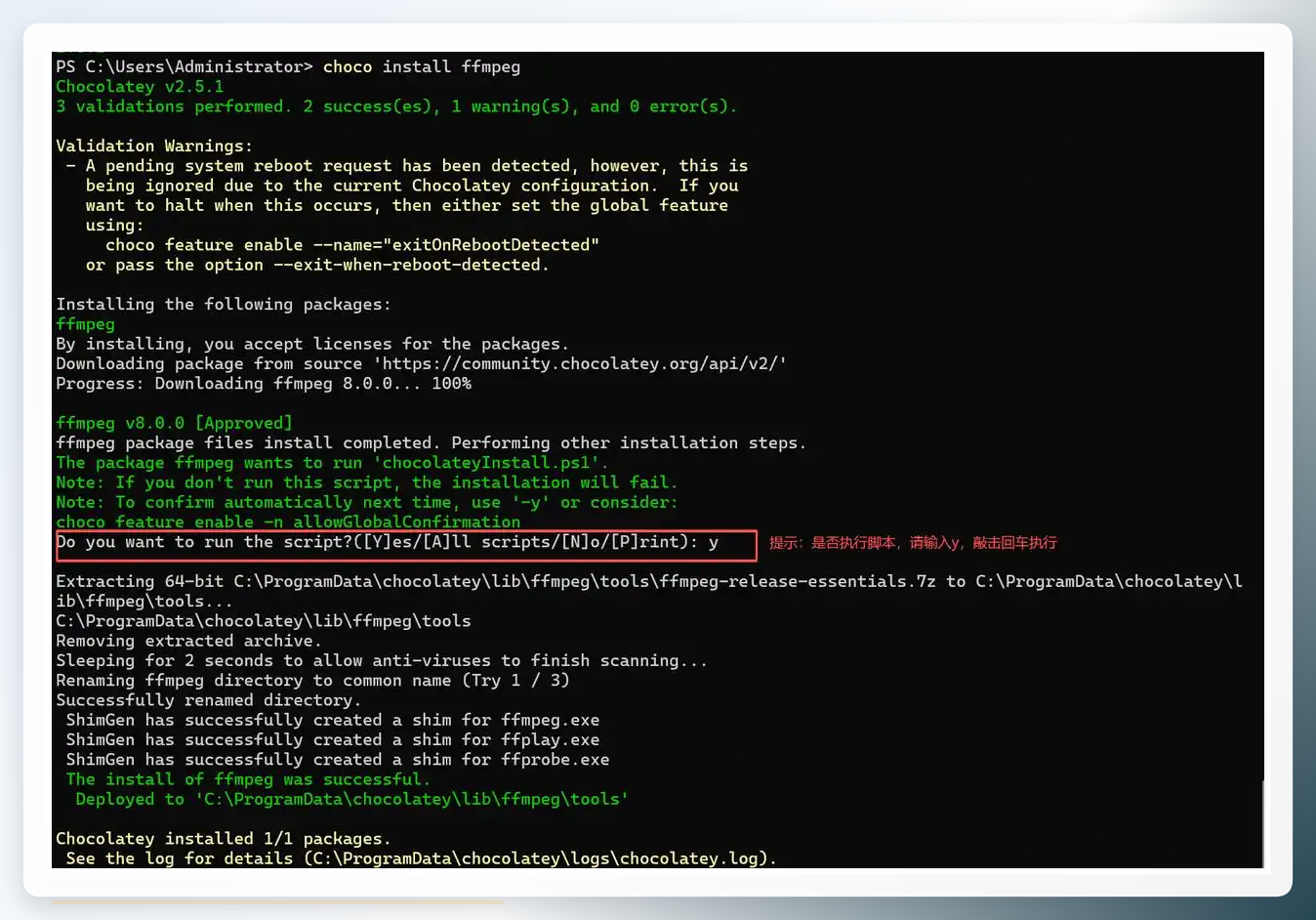1316x920 pixels.
Task: Select the 'Chocolatey v2.5.1' version line
Action: [x=140, y=87]
